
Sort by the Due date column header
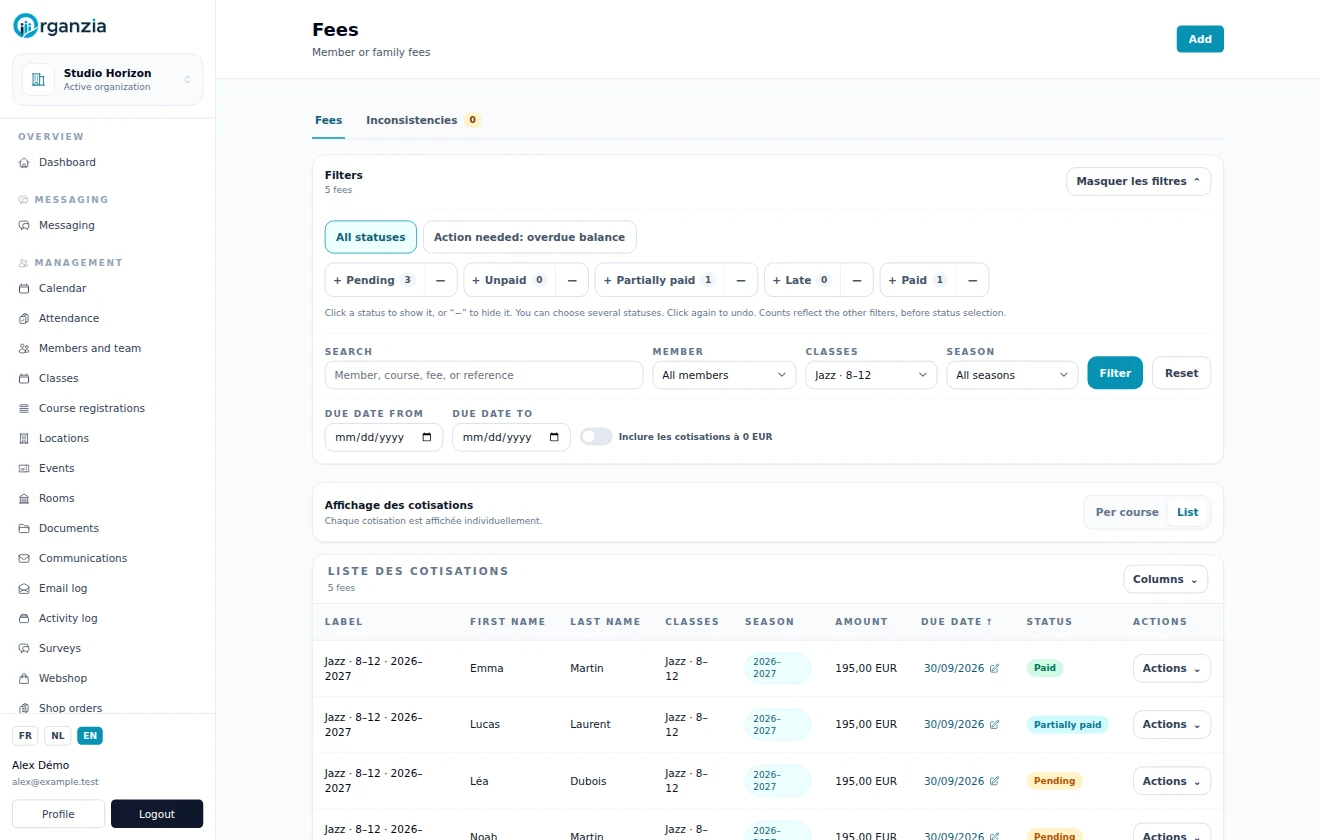coord(956,622)
